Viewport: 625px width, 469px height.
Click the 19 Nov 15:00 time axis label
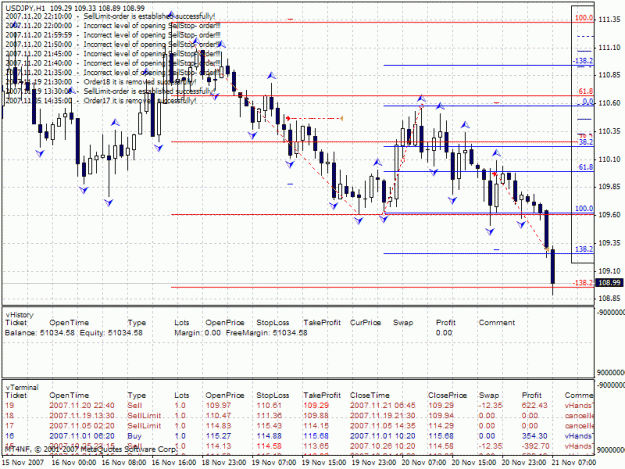[324, 463]
